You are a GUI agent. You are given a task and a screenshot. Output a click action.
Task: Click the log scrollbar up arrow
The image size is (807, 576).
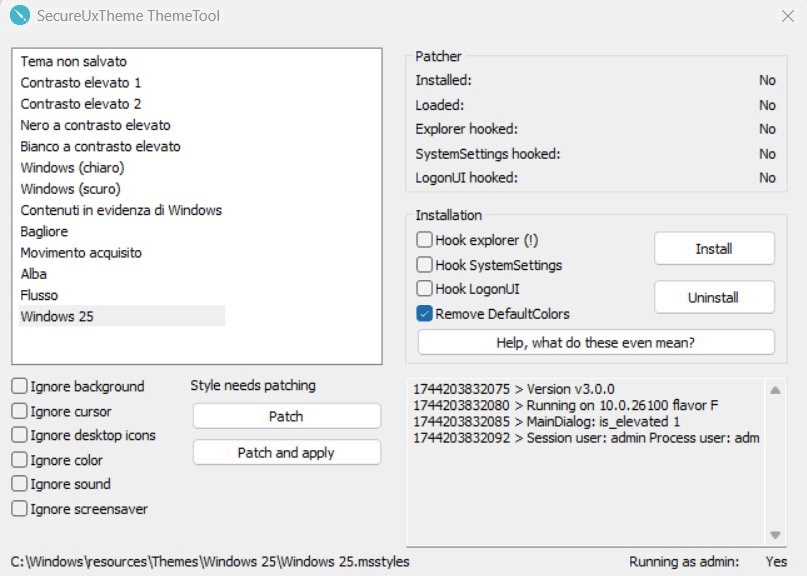[775, 390]
